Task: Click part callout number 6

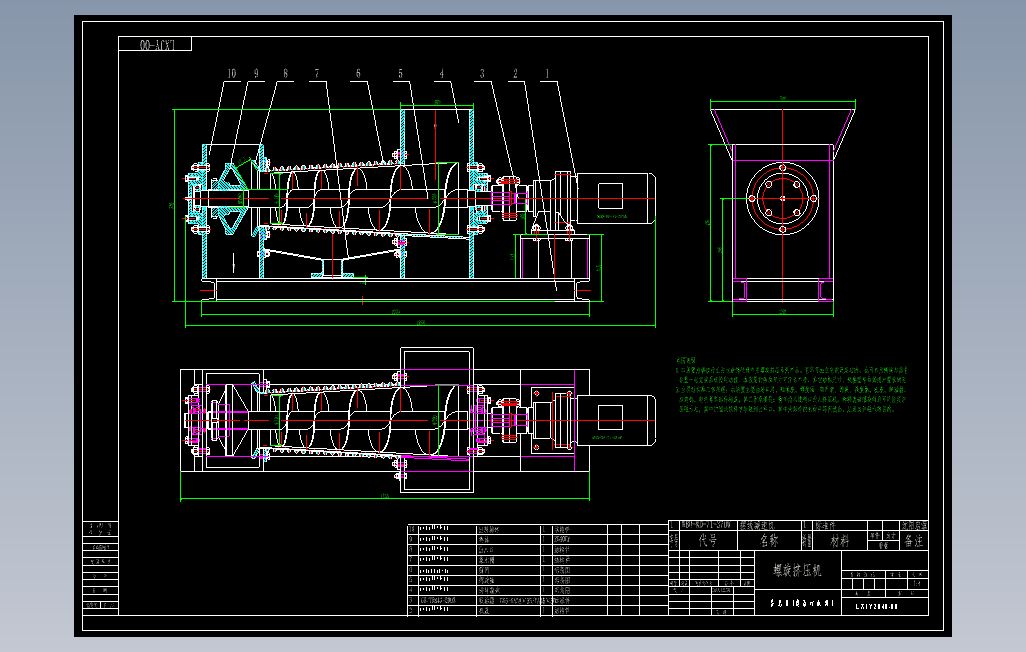Action: (x=358, y=74)
